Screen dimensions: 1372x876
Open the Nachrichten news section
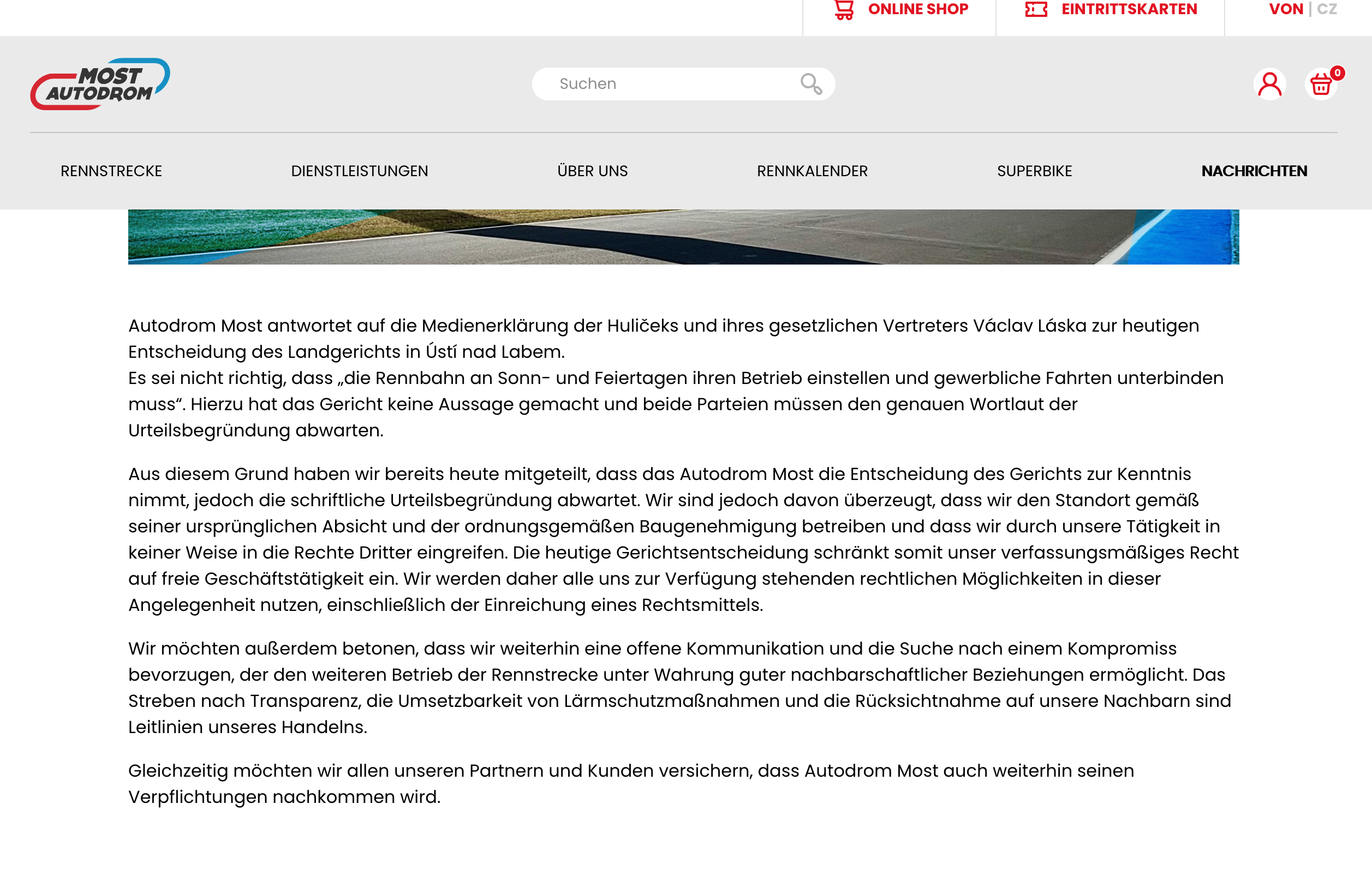coord(1254,171)
